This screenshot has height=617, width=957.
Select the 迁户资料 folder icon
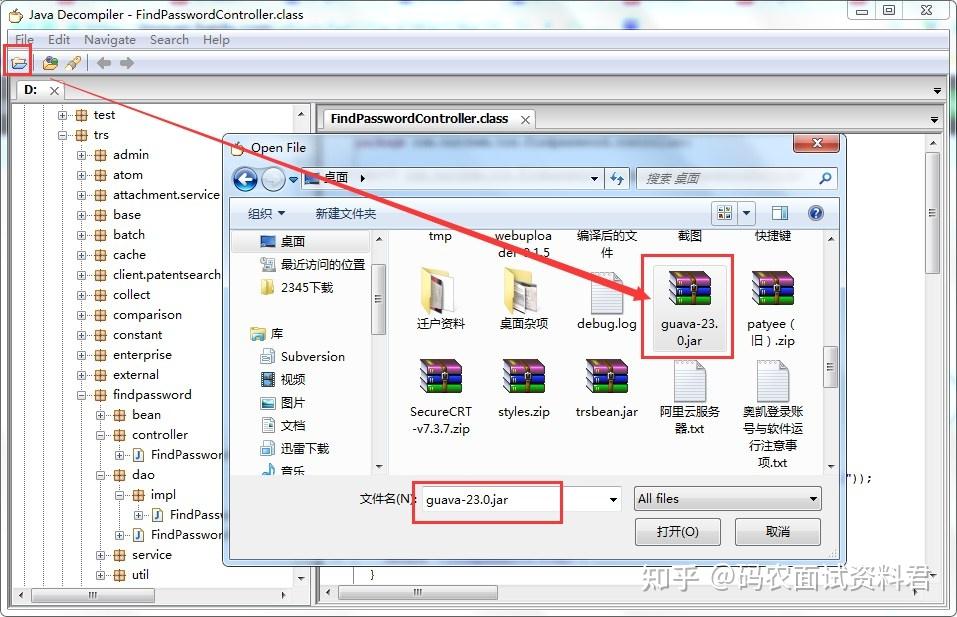437,290
